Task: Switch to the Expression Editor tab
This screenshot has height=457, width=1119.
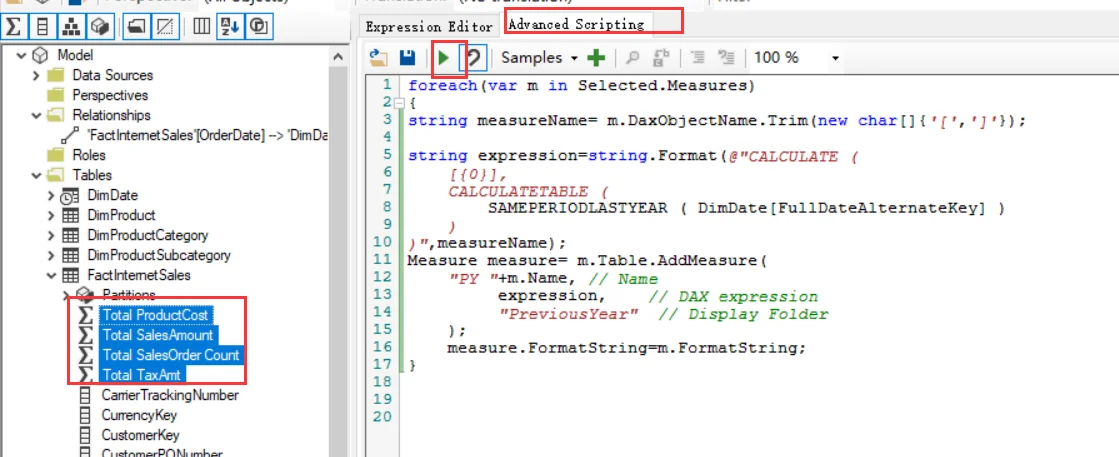Action: [429, 26]
